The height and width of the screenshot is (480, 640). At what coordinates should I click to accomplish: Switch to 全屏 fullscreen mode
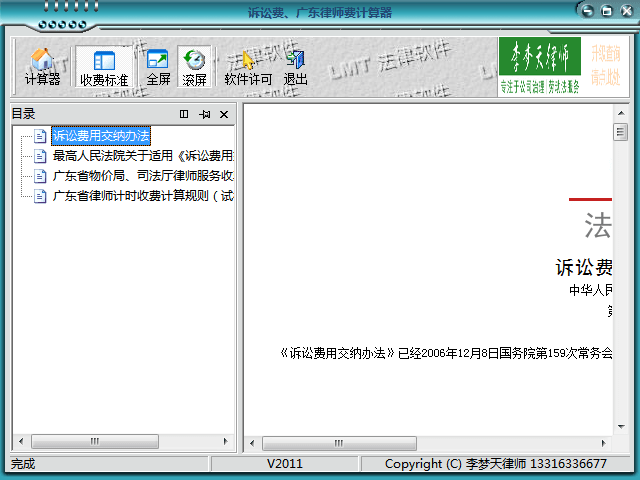(x=158, y=66)
